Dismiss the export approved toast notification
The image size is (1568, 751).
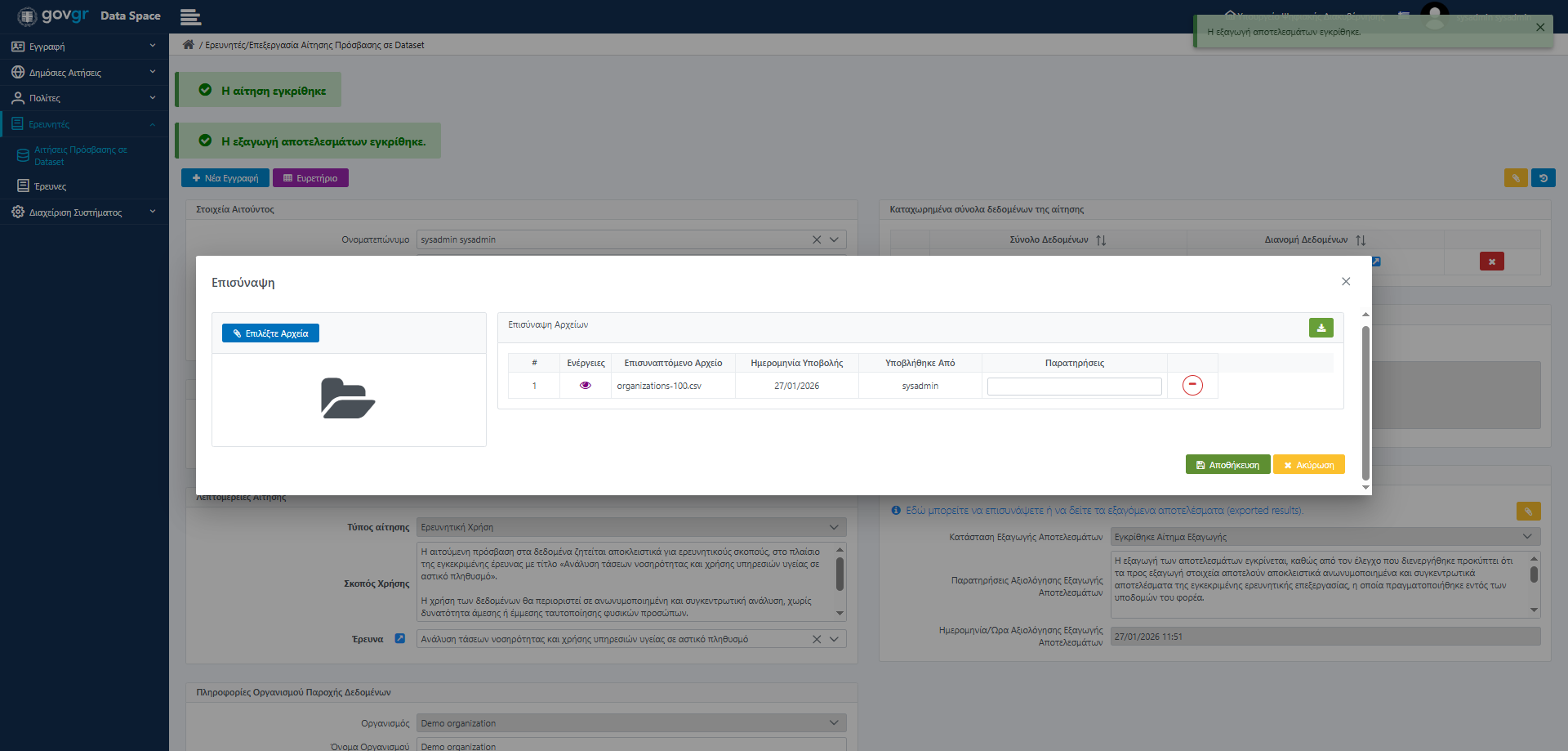coord(1539,28)
